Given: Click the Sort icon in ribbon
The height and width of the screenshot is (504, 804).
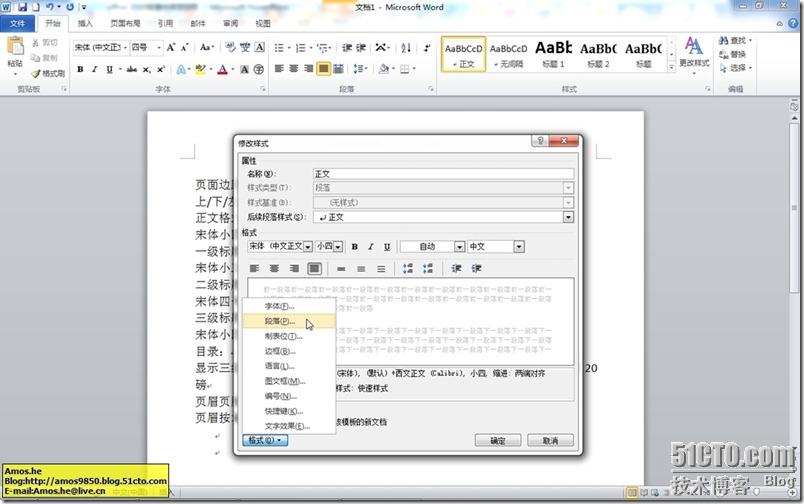Looking at the screenshot, I should click(406, 48).
